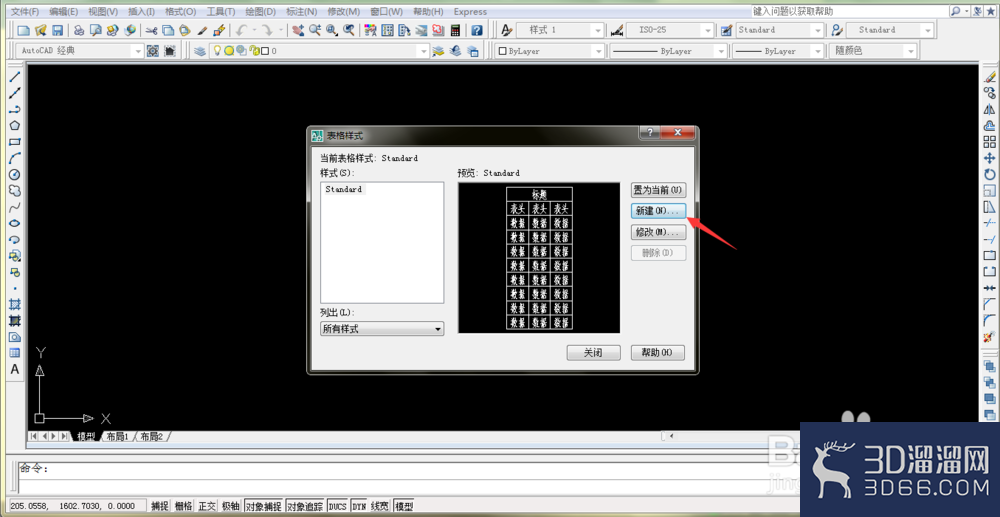The height and width of the screenshot is (517, 1000).
Task: Select the Spline draw tool
Action: (x=15, y=207)
